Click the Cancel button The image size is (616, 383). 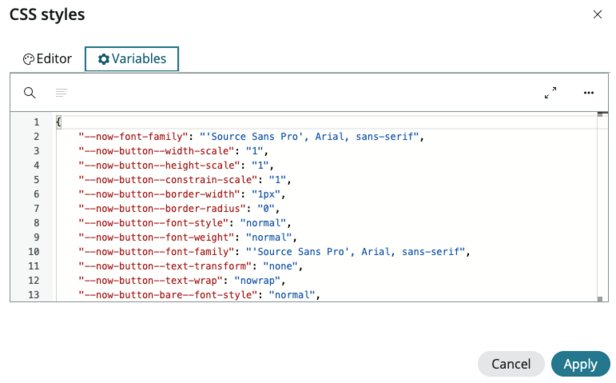(511, 364)
